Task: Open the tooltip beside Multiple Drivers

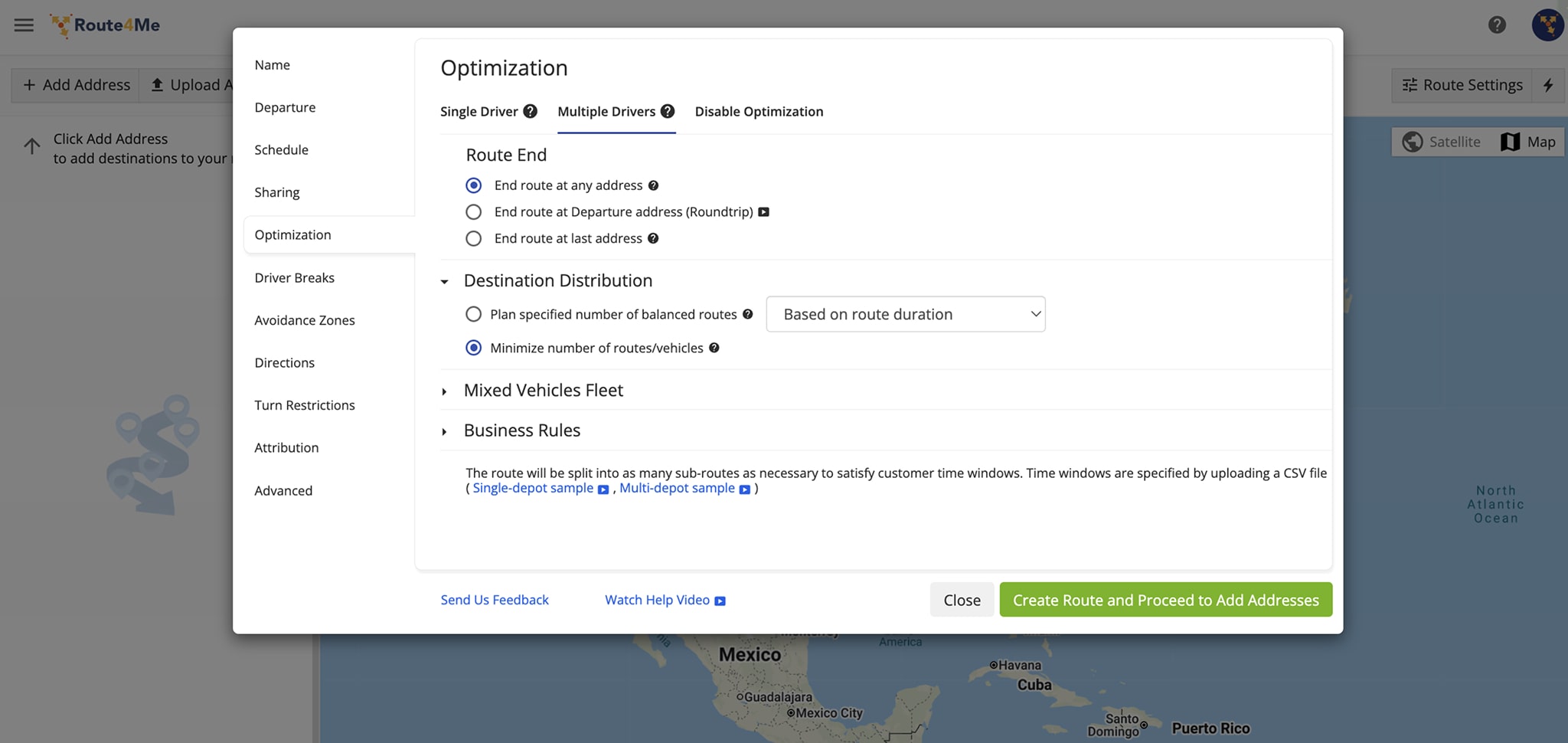Action: 668,111
